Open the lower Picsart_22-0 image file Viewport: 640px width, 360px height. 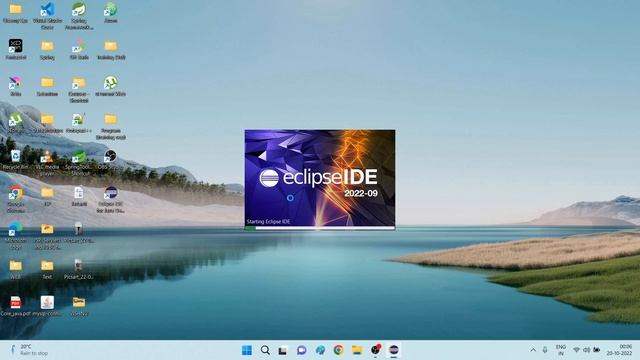[x=79, y=269]
